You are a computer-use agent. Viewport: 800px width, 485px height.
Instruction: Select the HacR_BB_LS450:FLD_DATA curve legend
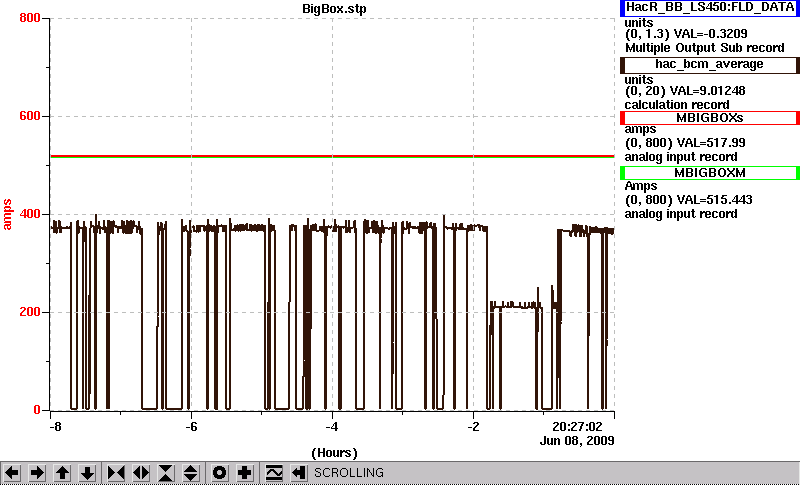tap(710, 8)
